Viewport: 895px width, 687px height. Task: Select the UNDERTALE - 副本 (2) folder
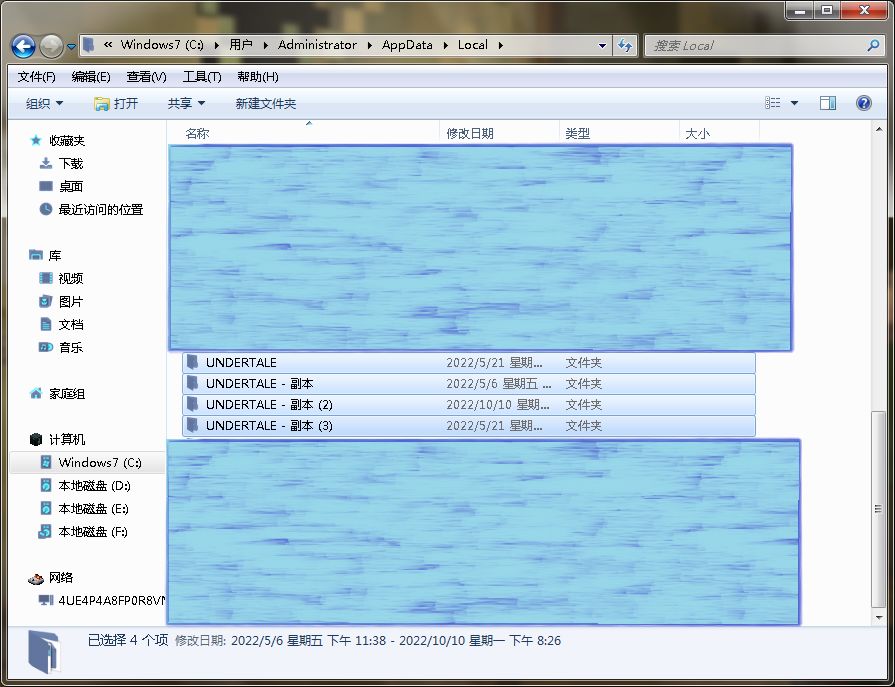(469, 405)
